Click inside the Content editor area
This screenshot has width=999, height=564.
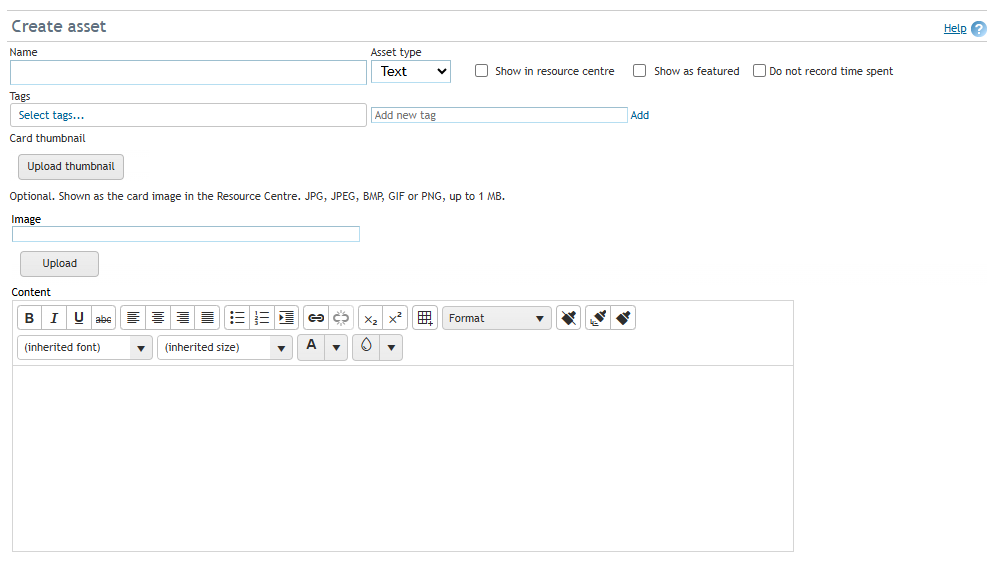tap(403, 458)
